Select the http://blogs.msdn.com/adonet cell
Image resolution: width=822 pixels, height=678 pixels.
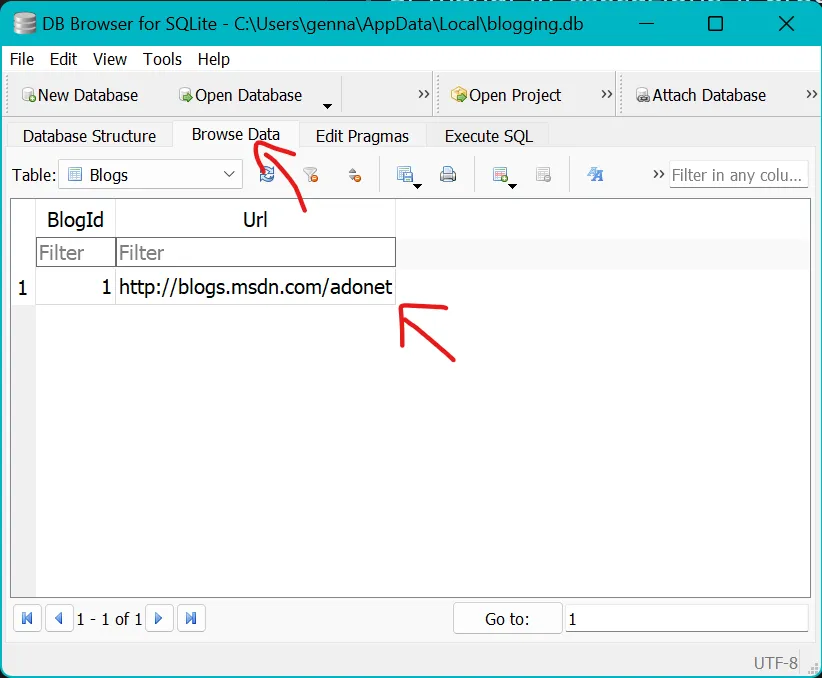tap(255, 287)
